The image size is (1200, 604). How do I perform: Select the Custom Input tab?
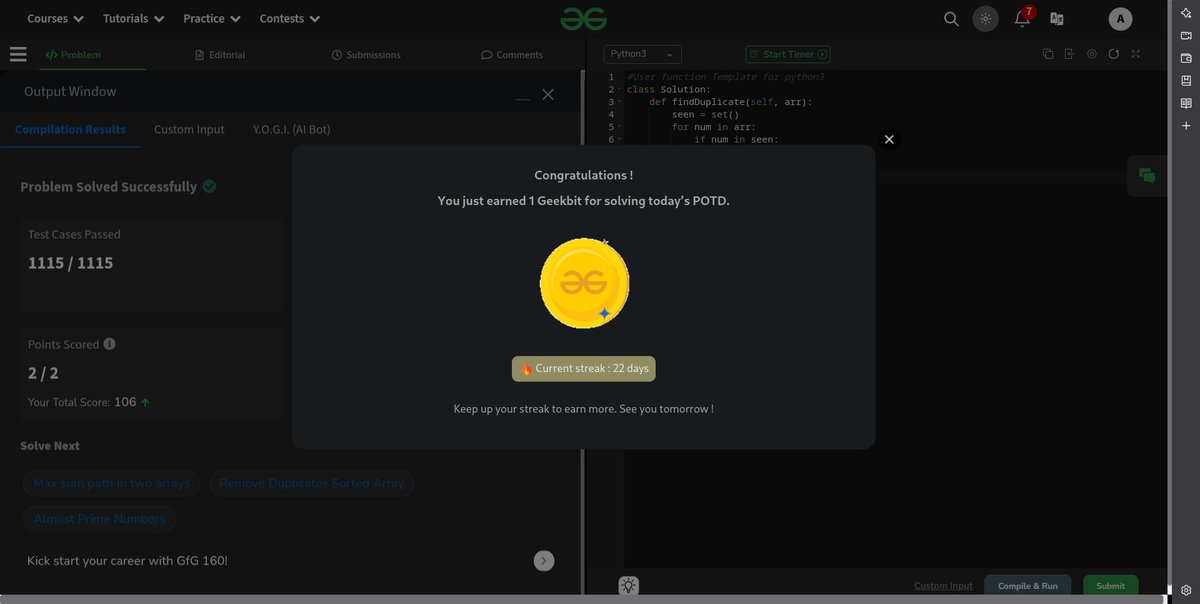[189, 129]
